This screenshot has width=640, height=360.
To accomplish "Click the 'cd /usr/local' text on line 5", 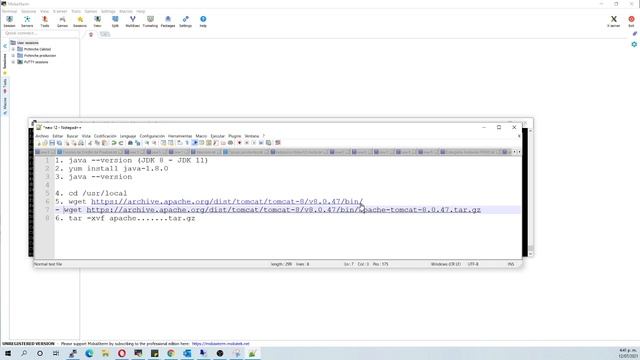I will [x=98, y=193].
